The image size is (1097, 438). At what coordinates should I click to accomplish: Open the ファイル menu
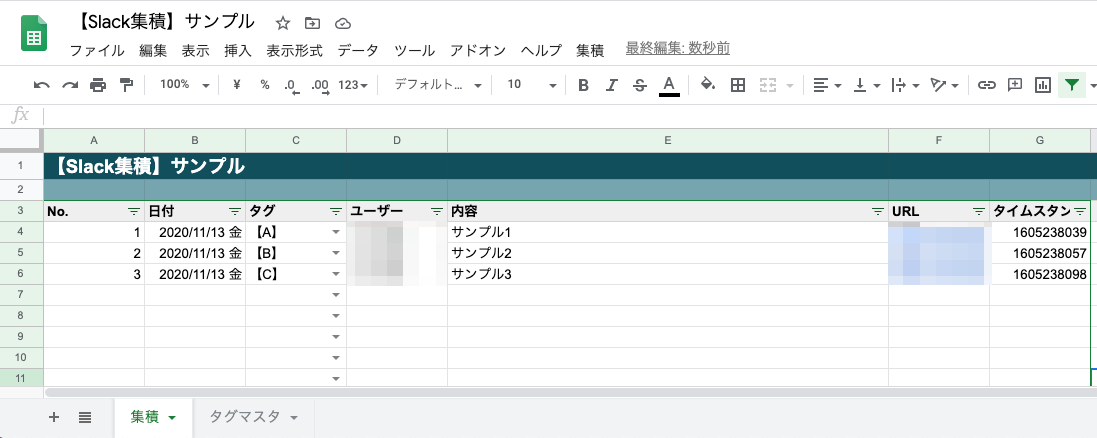click(97, 50)
